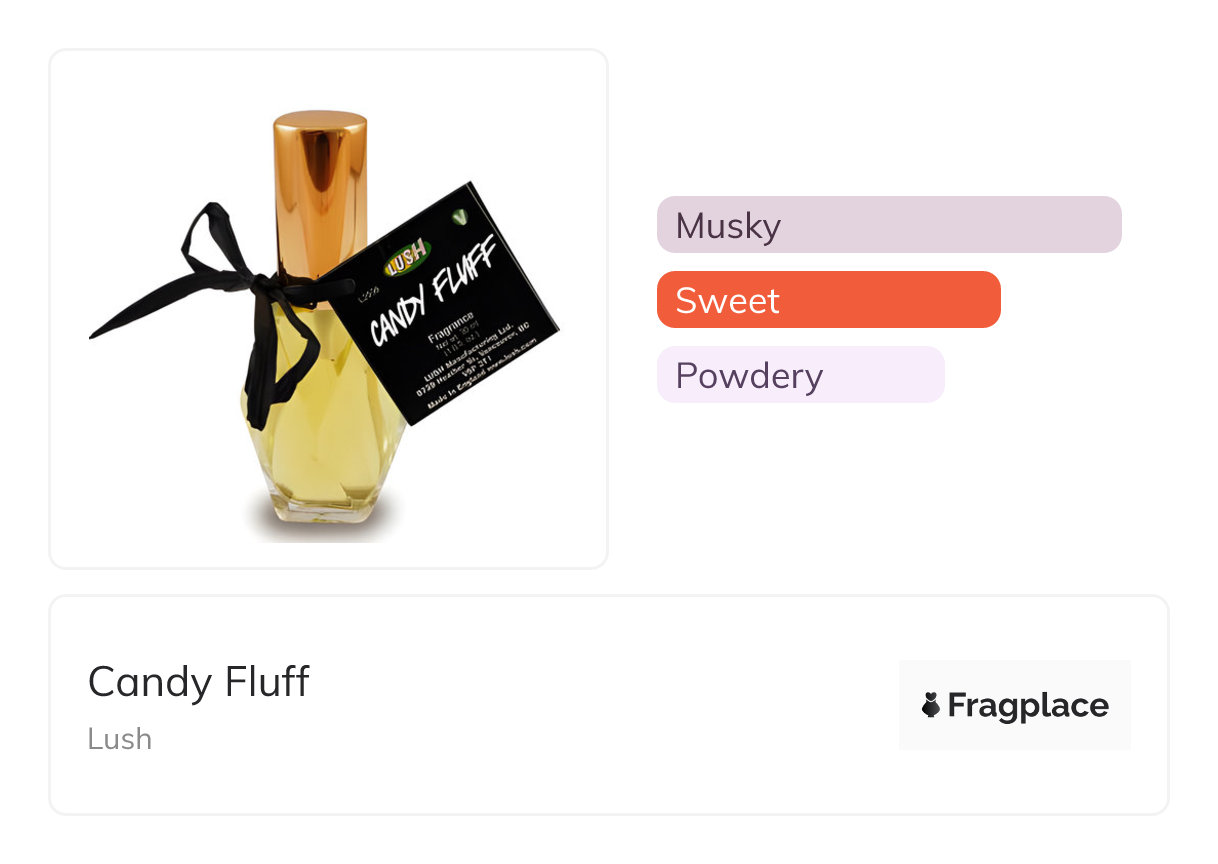Click the copper bottle cap
This screenshot has width=1218, height=864.
pos(319,190)
